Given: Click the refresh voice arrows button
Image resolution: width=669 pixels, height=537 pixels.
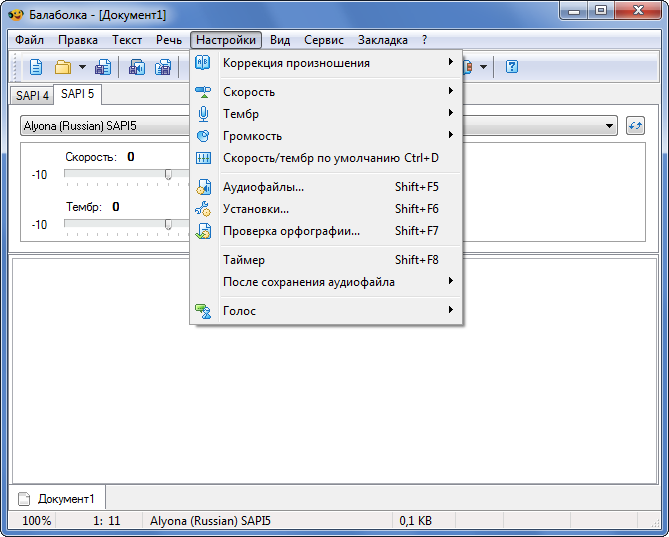Looking at the screenshot, I should click(x=635, y=126).
